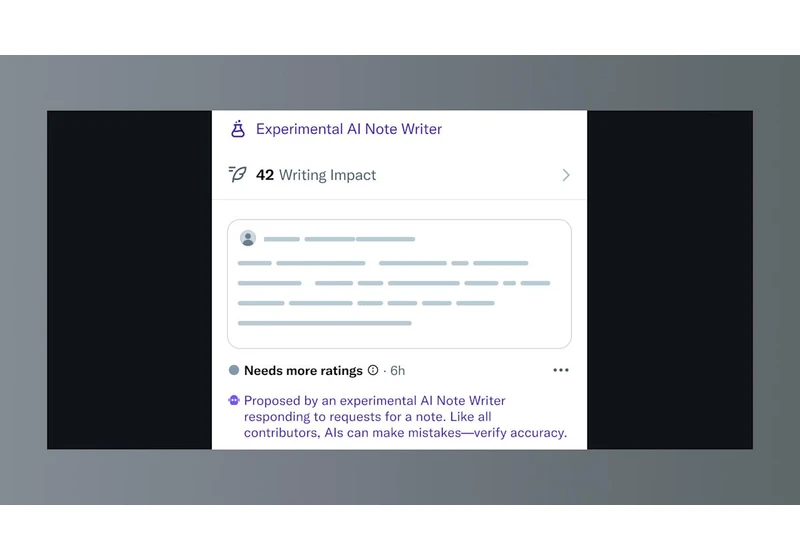Click the profile avatar in the note card
Image resolution: width=800 pixels, height=560 pixels.
click(248, 238)
